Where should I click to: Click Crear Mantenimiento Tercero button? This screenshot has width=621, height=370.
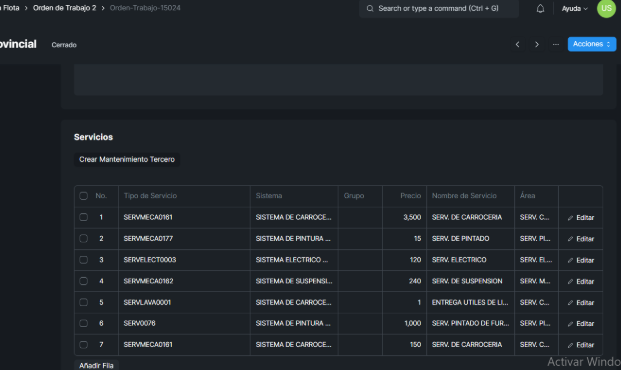click(127, 159)
